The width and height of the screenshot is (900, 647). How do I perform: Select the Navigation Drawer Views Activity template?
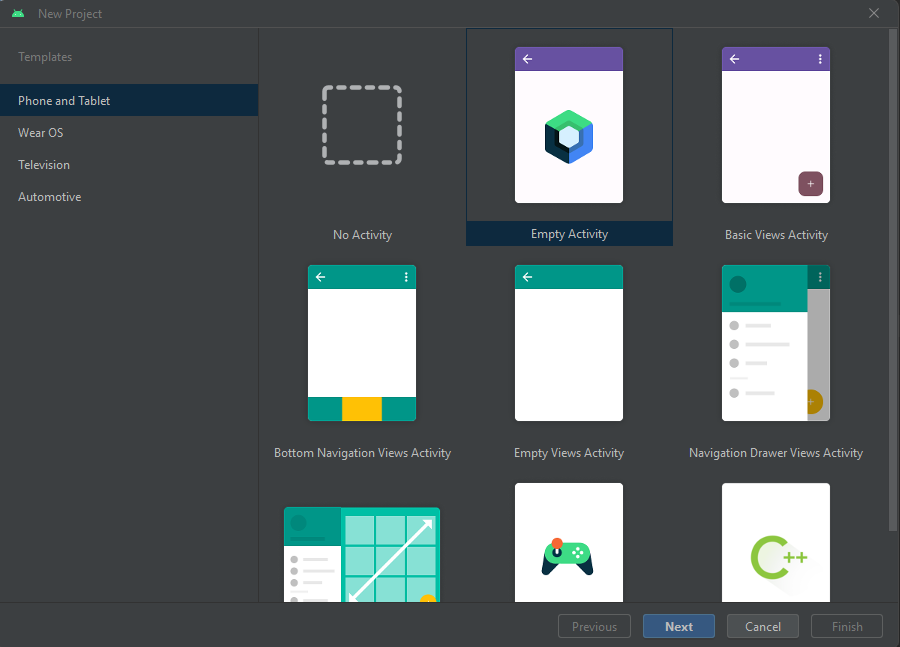(x=776, y=344)
